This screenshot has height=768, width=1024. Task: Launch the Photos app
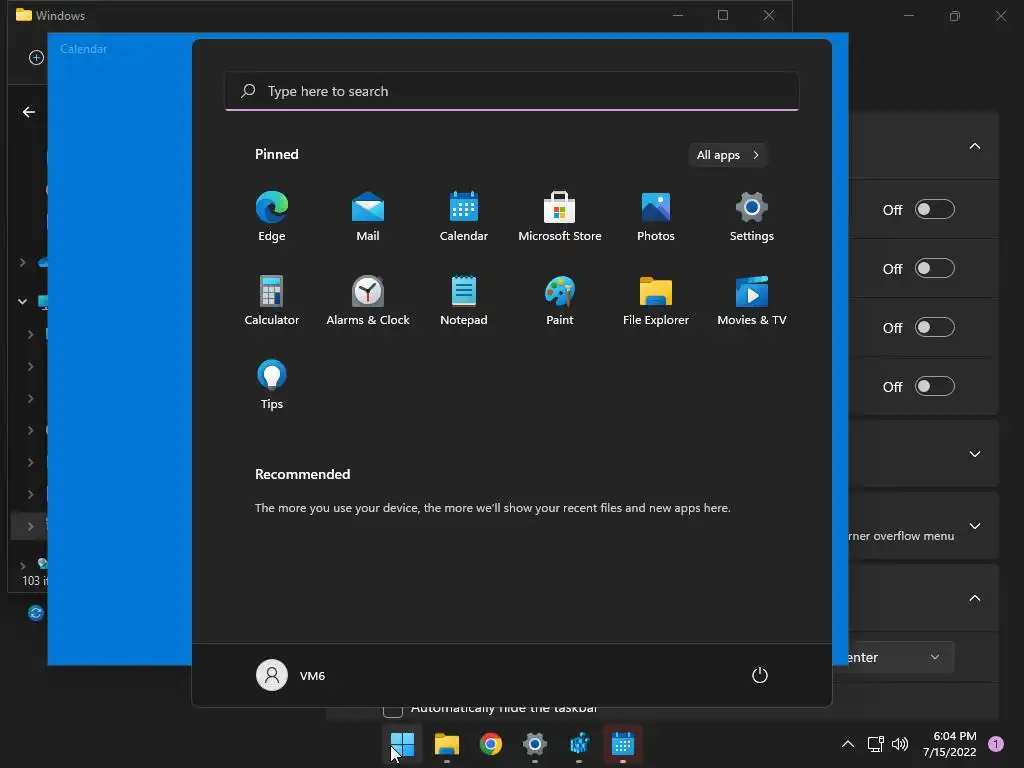(x=656, y=217)
